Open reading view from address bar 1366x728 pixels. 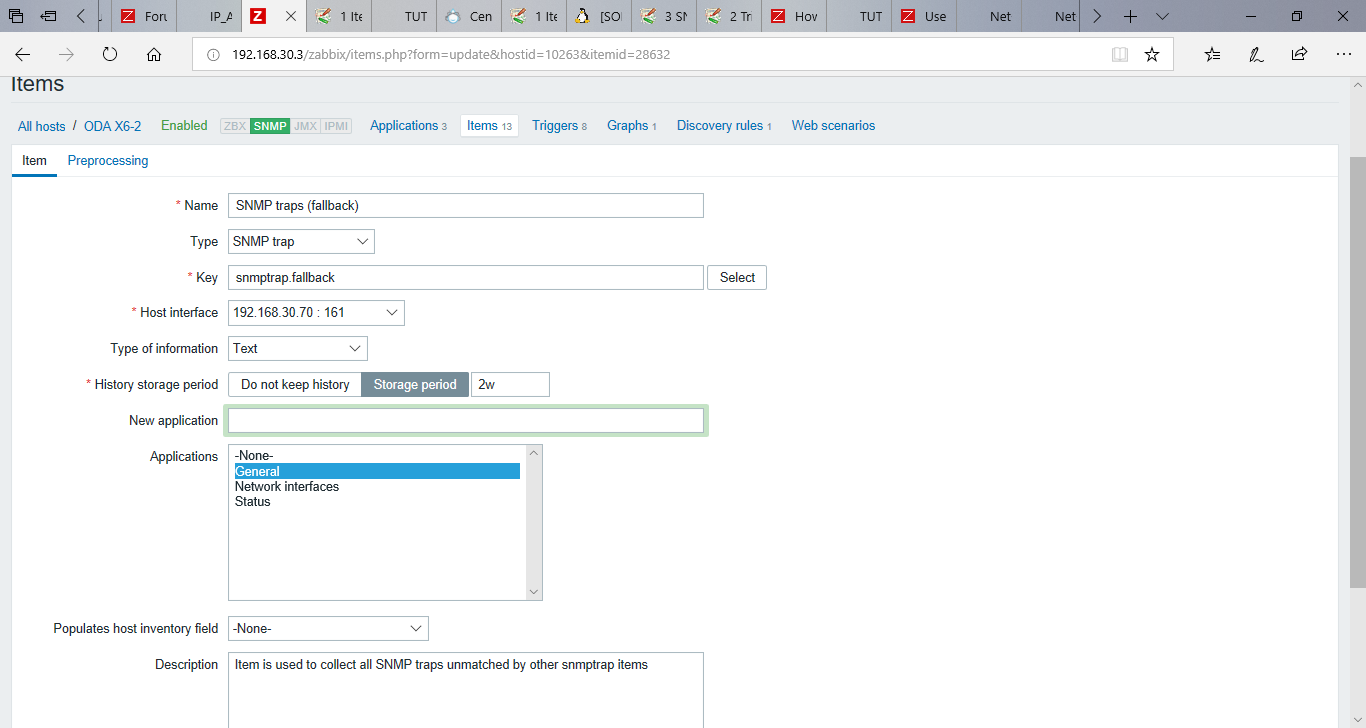1120,55
